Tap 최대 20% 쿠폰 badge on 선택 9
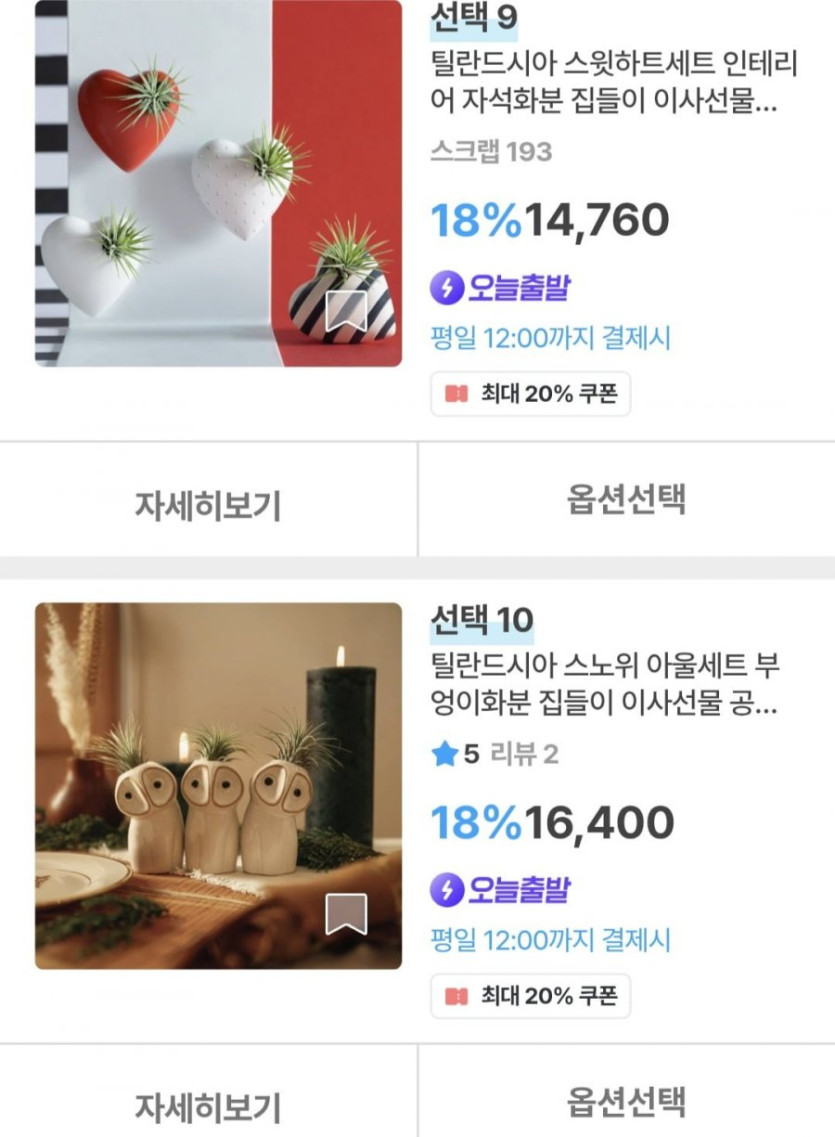The height and width of the screenshot is (1137, 835). [531, 394]
